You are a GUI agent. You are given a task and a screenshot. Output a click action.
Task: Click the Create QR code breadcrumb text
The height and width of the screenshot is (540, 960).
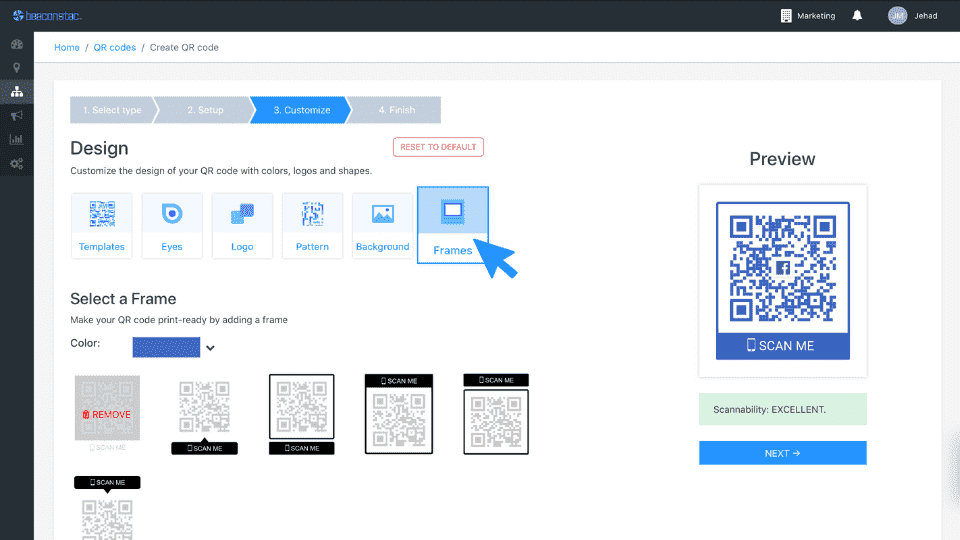point(184,47)
